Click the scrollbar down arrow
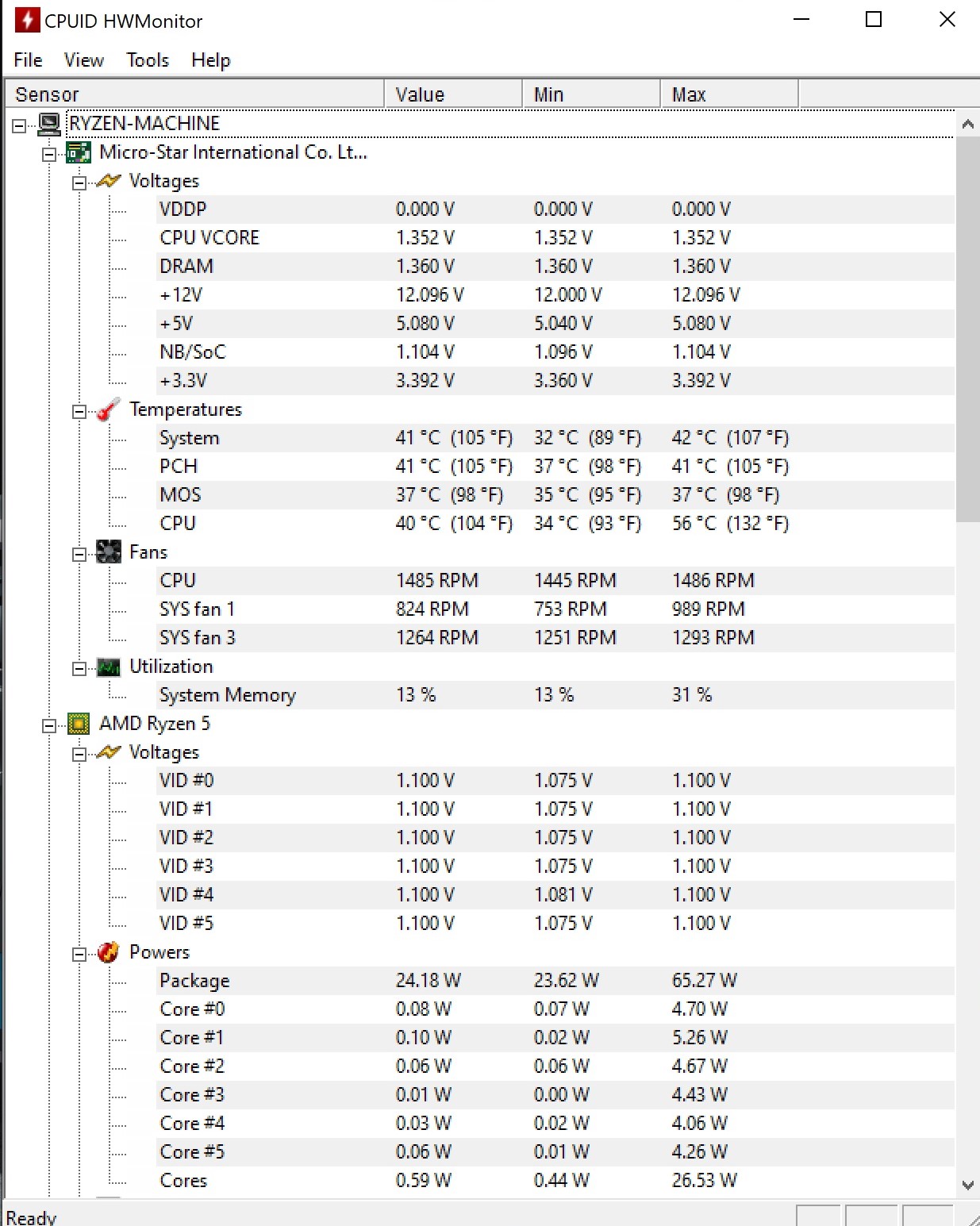Viewport: 980px width, 1226px height. click(967, 1185)
